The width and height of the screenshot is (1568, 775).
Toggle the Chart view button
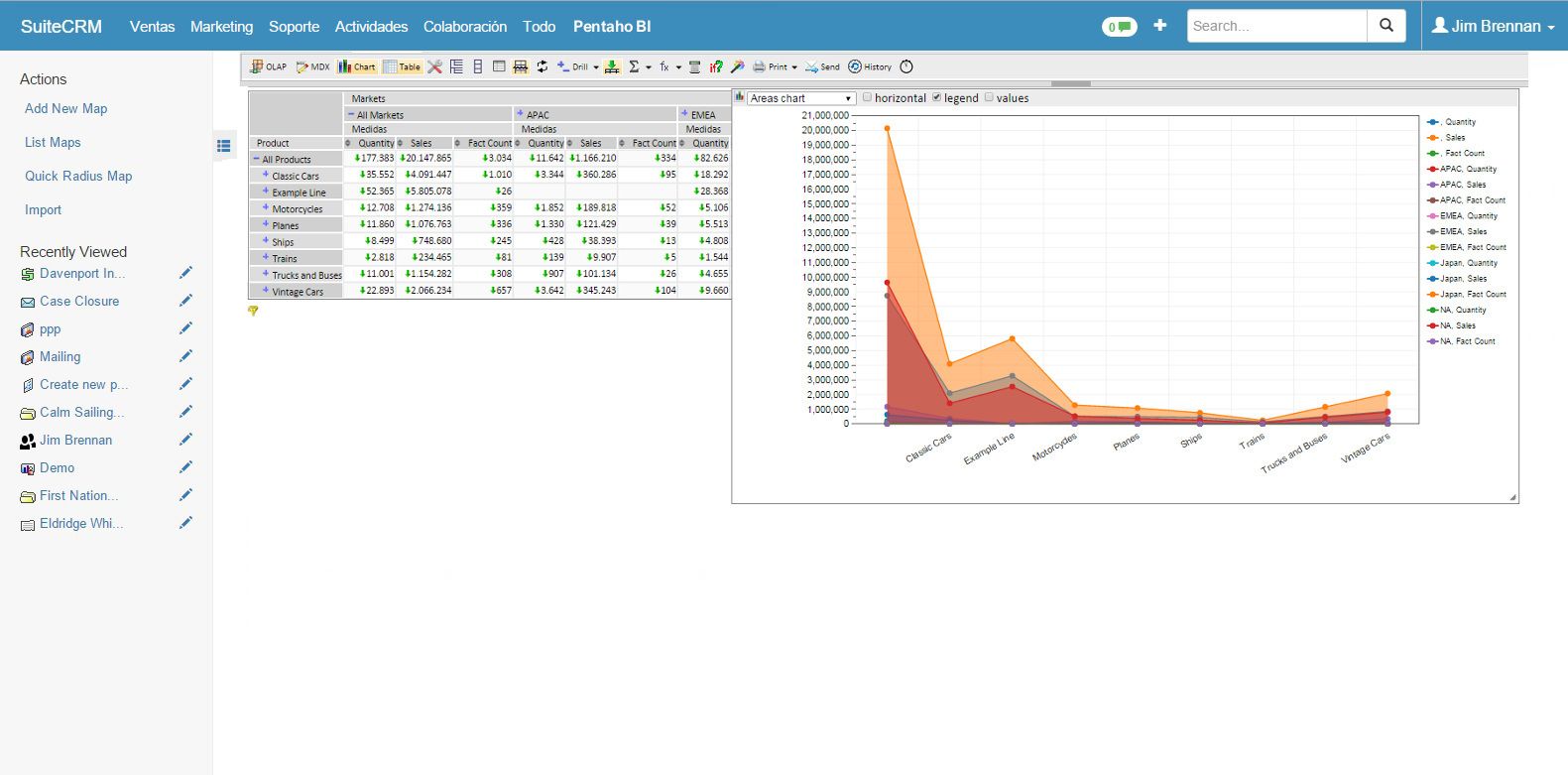pos(357,66)
